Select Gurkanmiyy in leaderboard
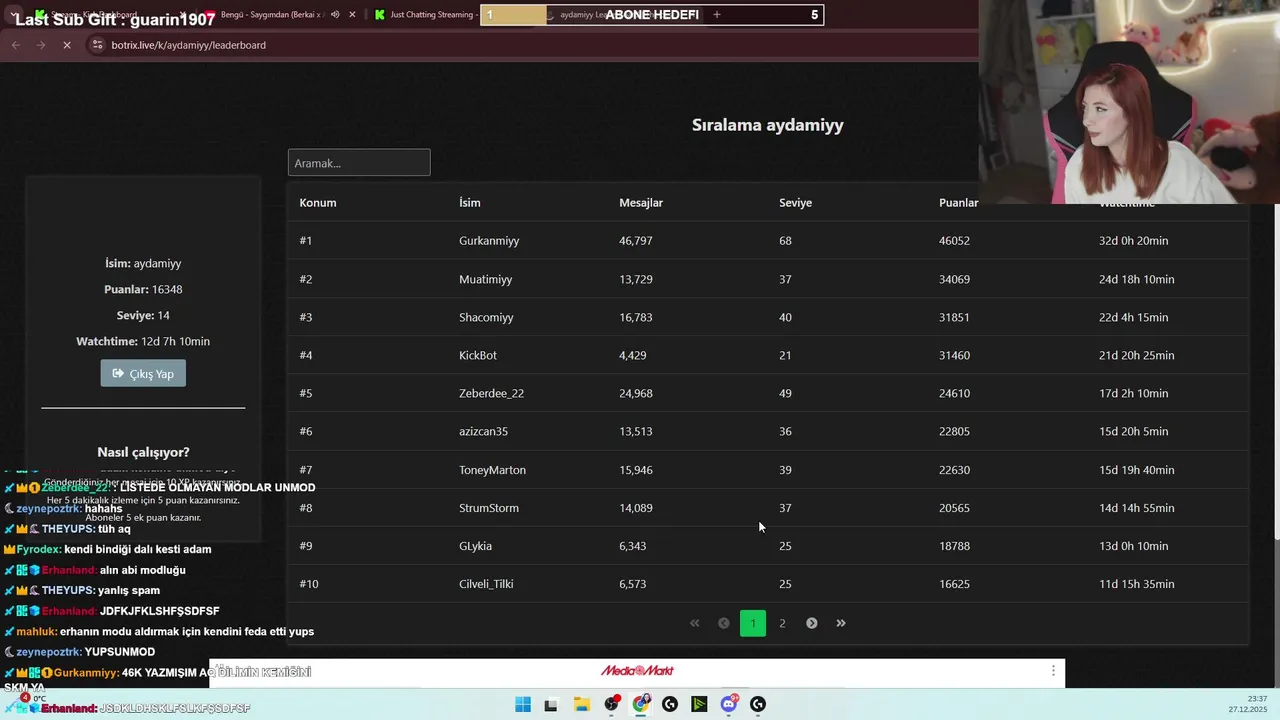 point(489,241)
